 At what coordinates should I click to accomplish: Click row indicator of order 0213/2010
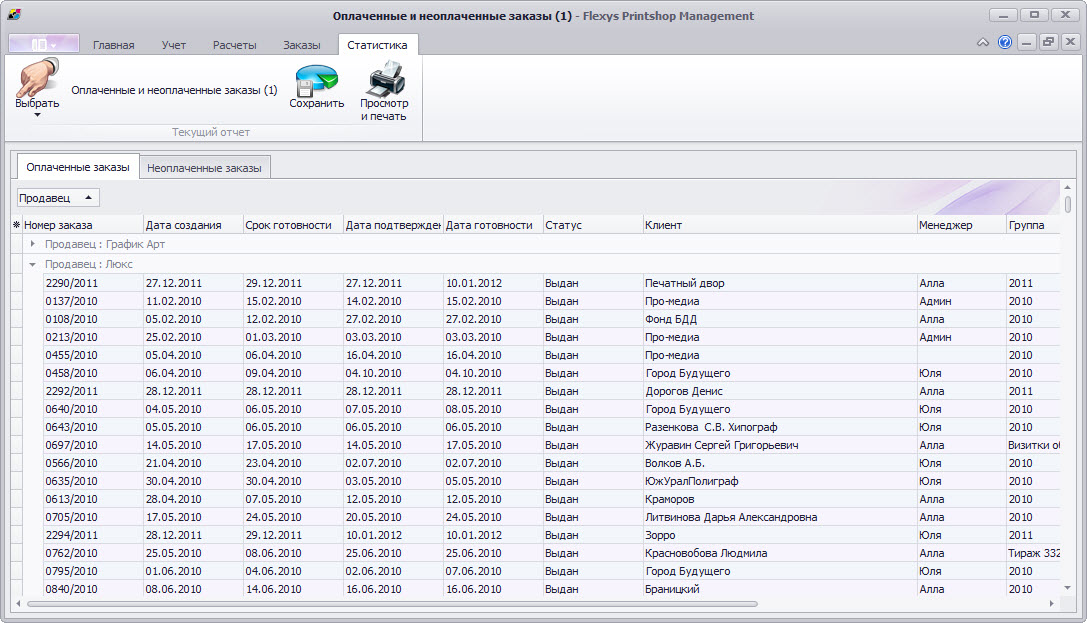(17, 337)
